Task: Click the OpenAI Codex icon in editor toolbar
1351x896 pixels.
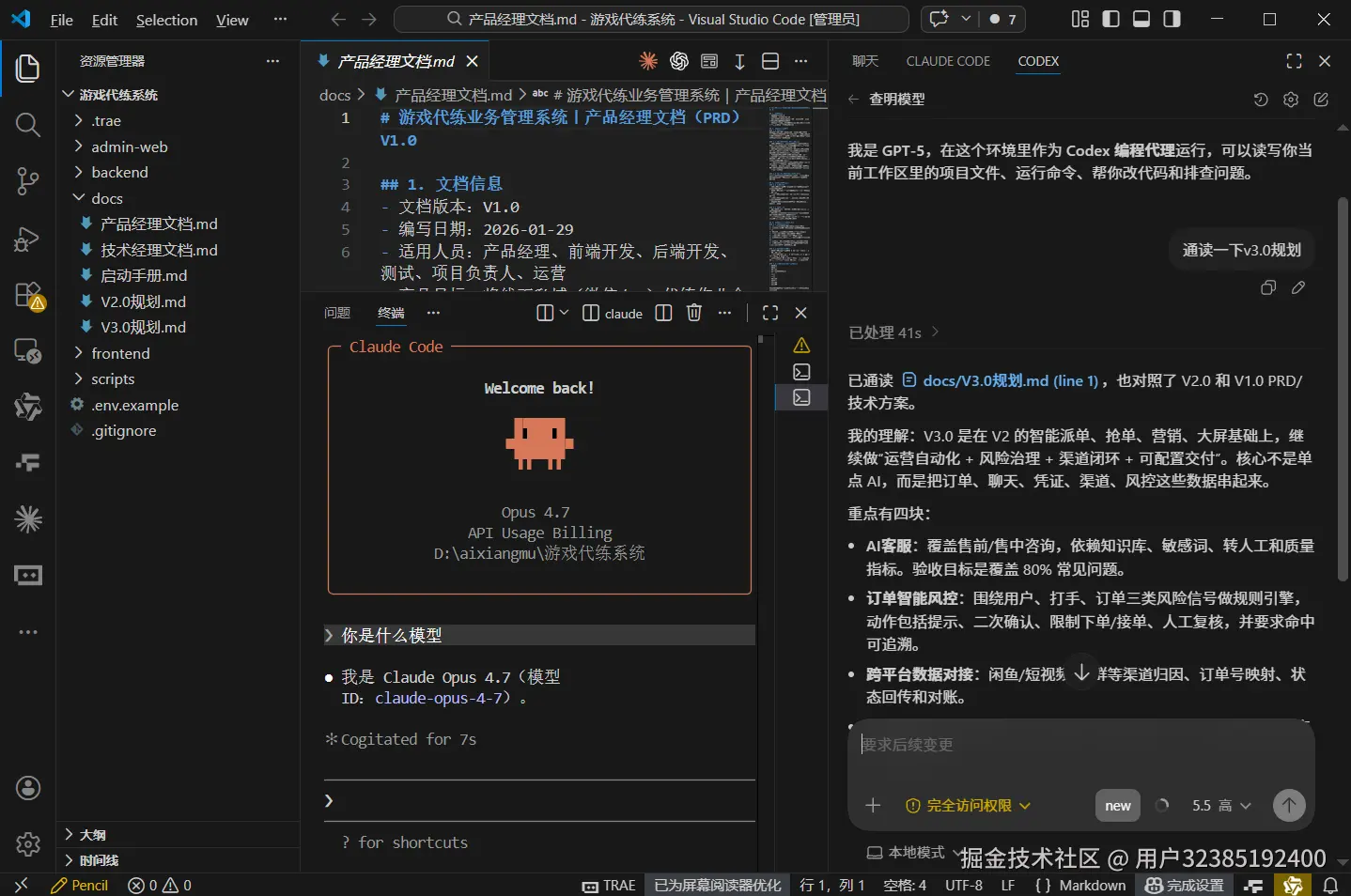Action: point(679,61)
